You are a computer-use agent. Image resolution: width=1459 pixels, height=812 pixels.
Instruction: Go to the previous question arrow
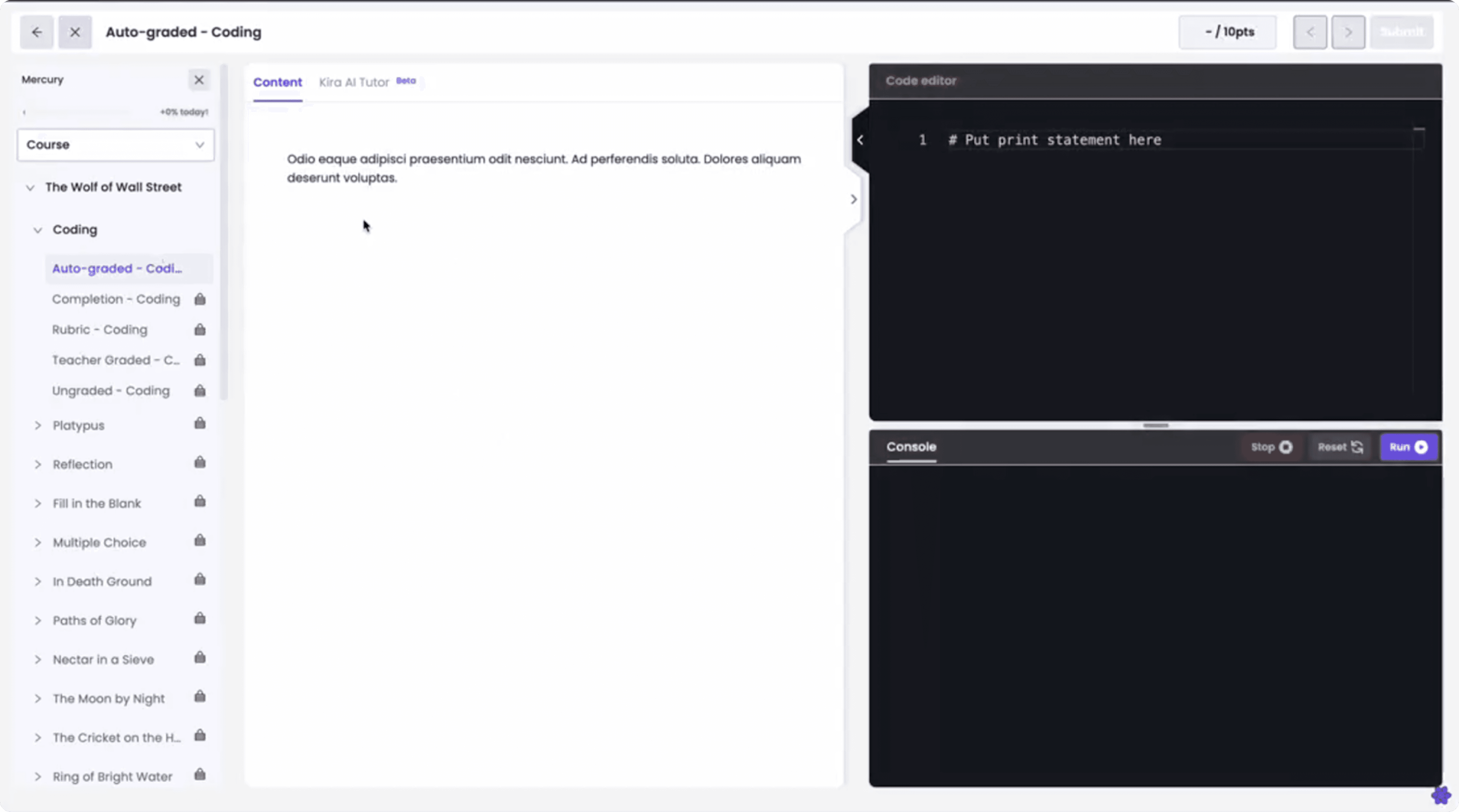tap(1309, 32)
